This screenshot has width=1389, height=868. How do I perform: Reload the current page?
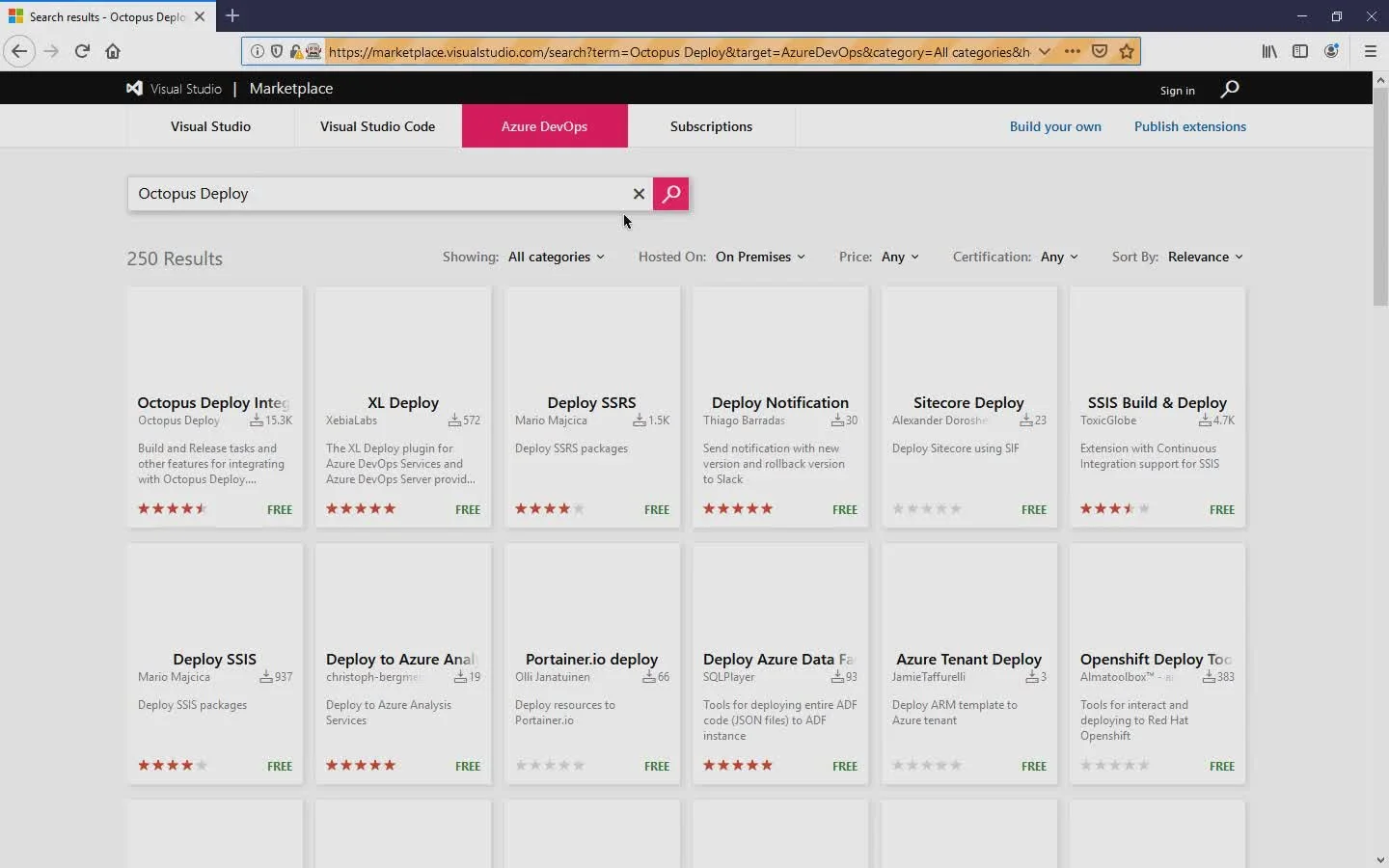(x=82, y=51)
